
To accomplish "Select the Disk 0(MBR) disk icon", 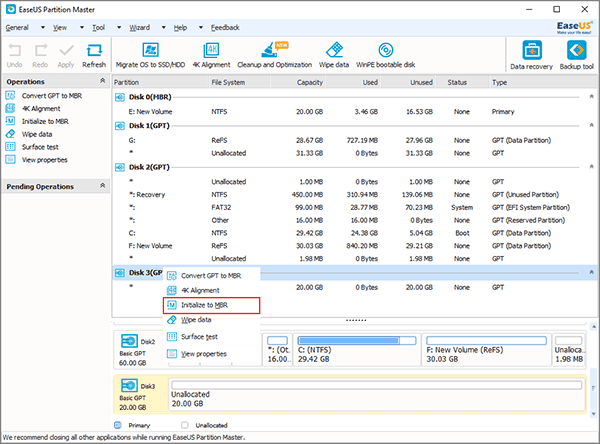I will [x=120, y=97].
